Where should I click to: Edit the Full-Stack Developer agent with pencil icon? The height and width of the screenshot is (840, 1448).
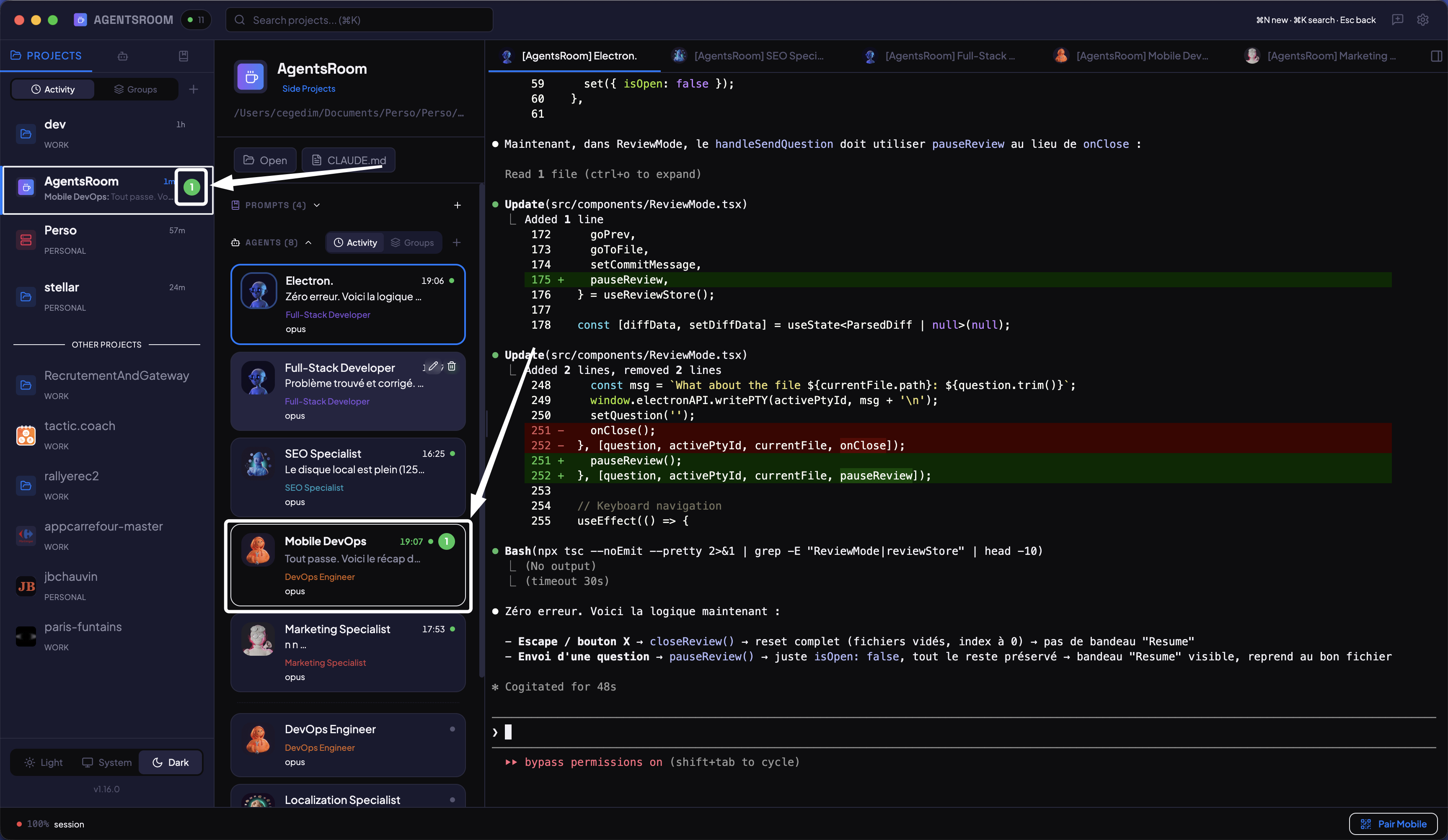click(433, 366)
